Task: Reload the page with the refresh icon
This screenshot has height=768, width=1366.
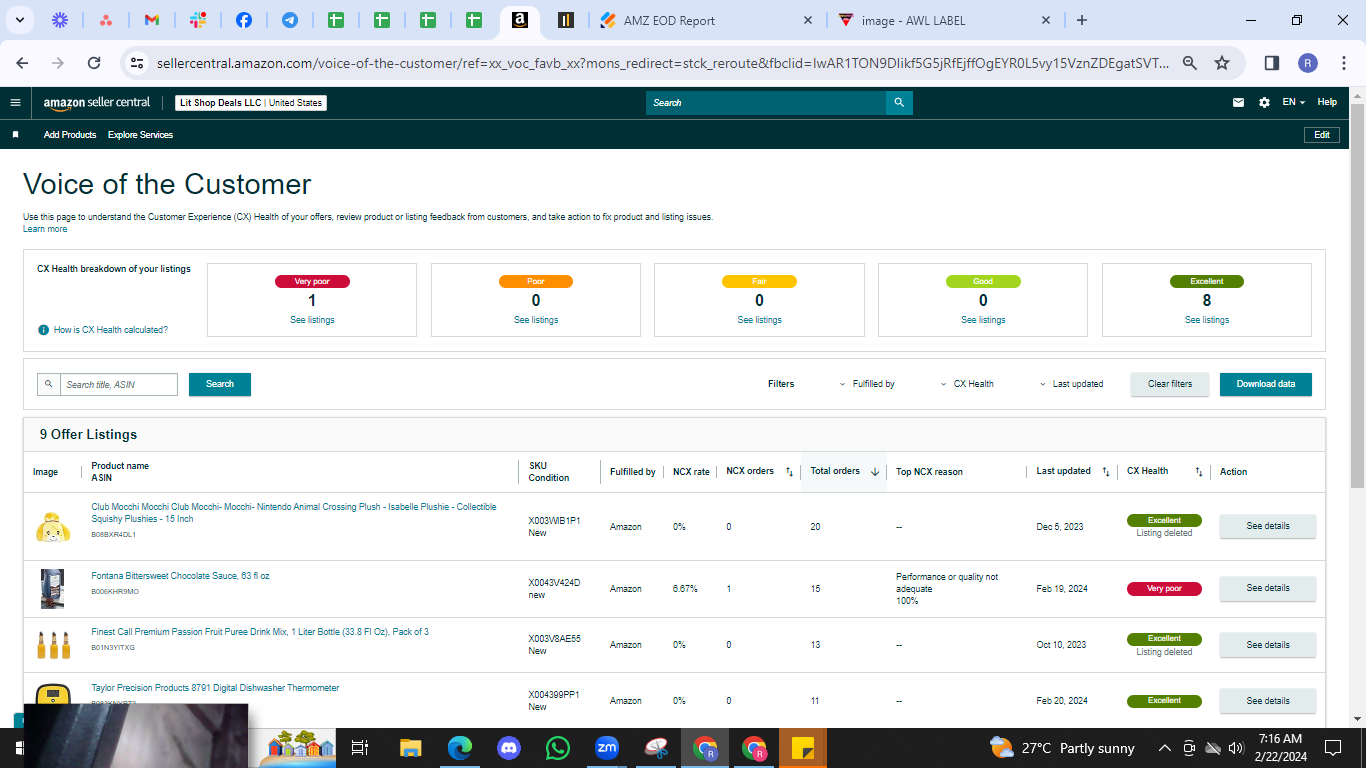Action: coord(94,63)
